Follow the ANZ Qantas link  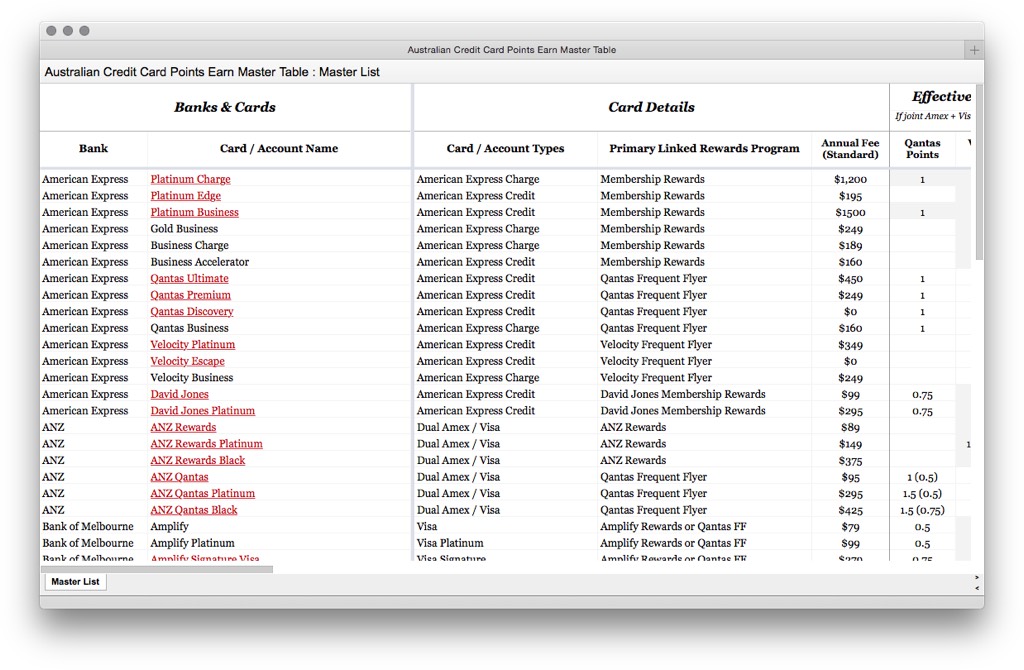pos(180,477)
